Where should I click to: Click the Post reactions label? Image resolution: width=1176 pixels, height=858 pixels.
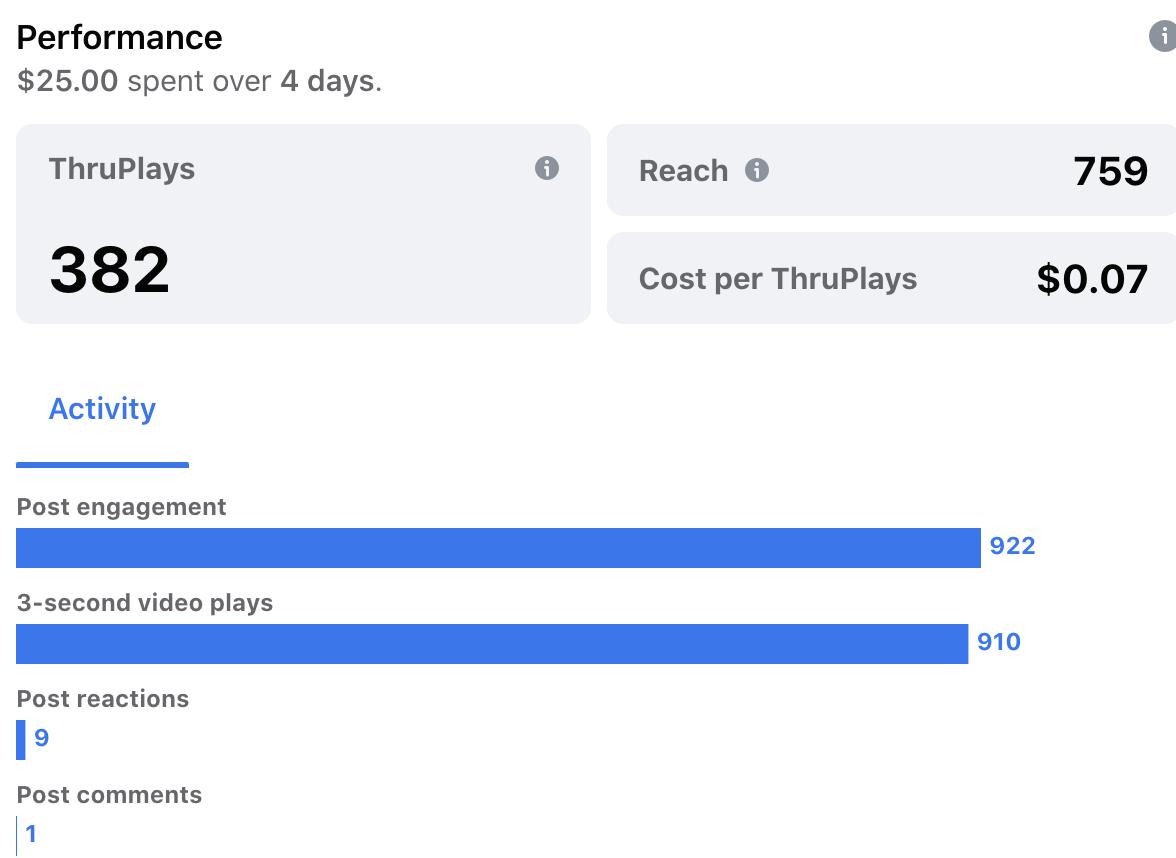tap(102, 699)
